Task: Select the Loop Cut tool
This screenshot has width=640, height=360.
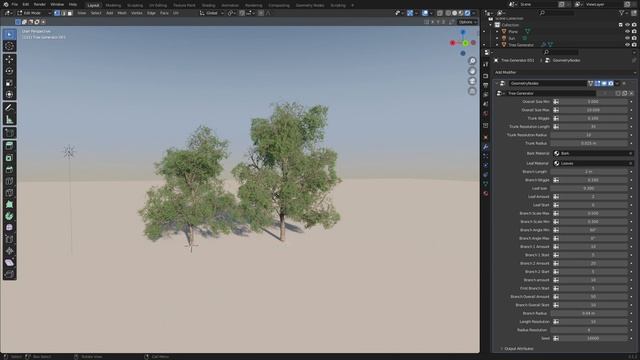Action: (x=9, y=181)
